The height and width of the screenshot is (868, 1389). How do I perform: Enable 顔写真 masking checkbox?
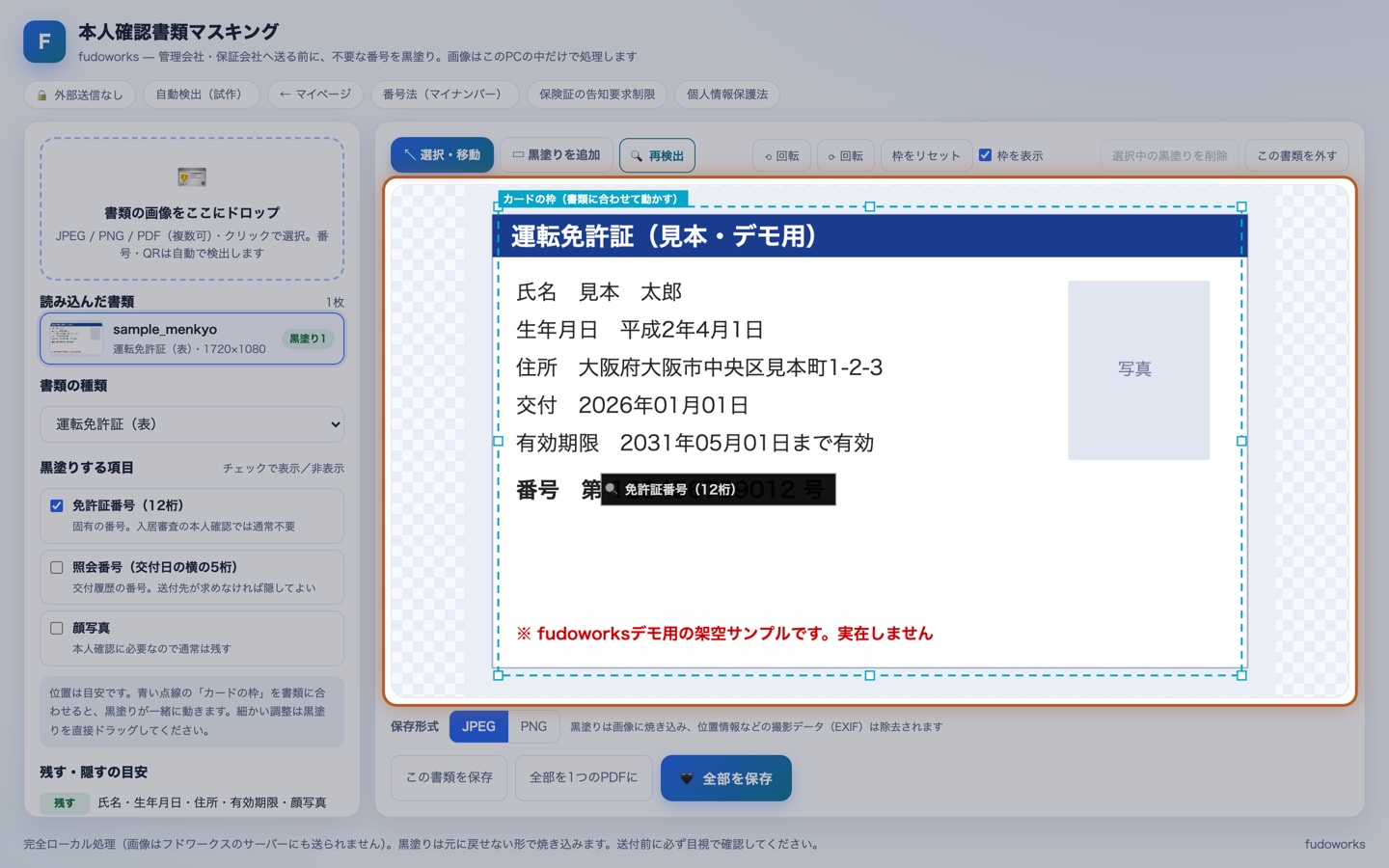57,628
